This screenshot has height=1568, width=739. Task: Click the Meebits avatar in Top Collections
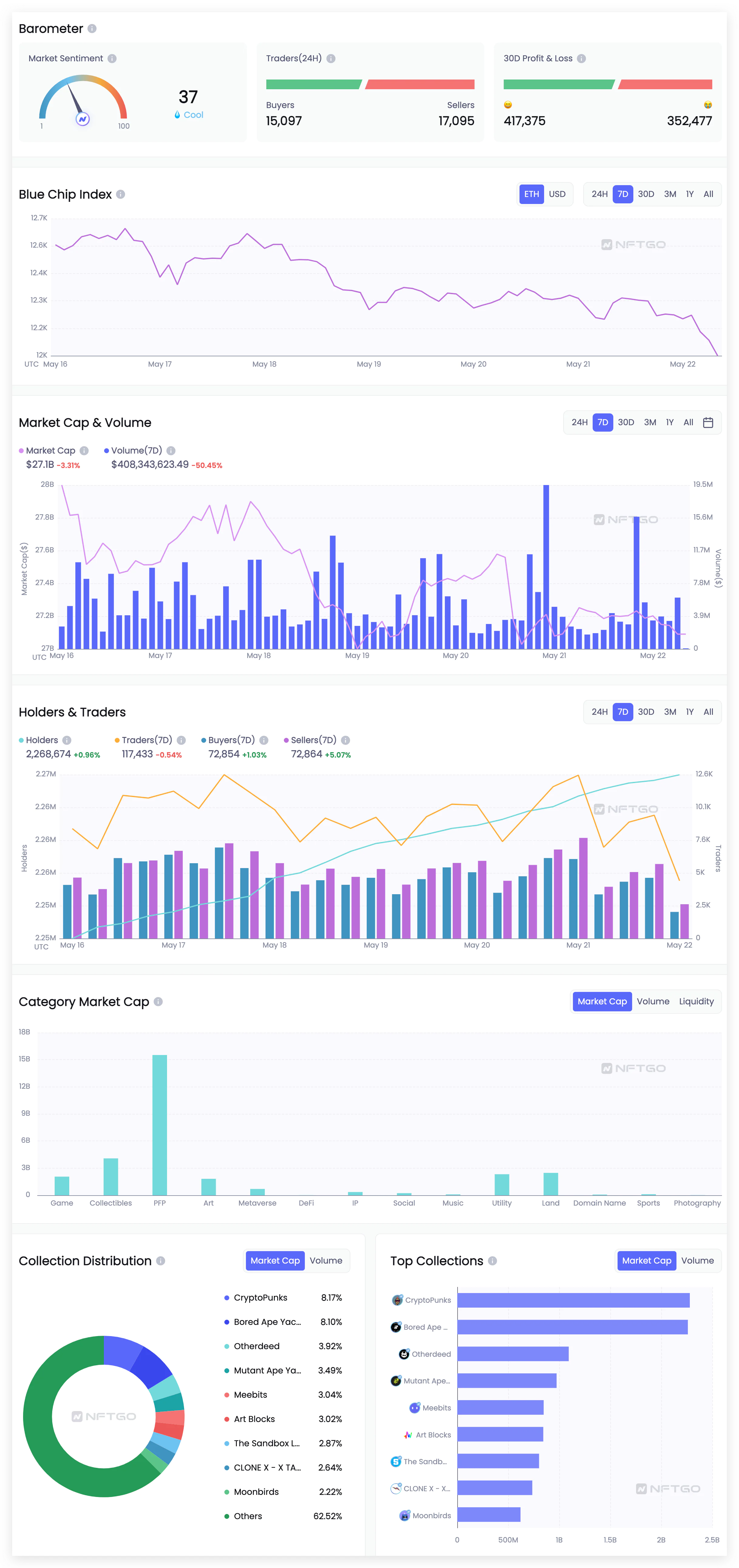tap(414, 1408)
